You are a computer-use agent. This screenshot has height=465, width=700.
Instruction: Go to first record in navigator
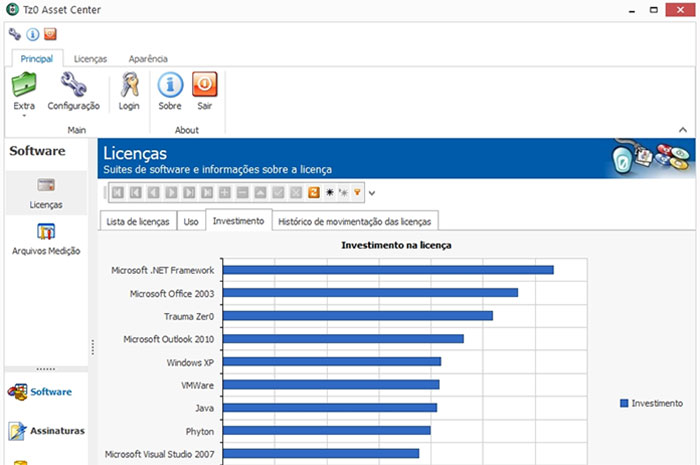pos(117,193)
